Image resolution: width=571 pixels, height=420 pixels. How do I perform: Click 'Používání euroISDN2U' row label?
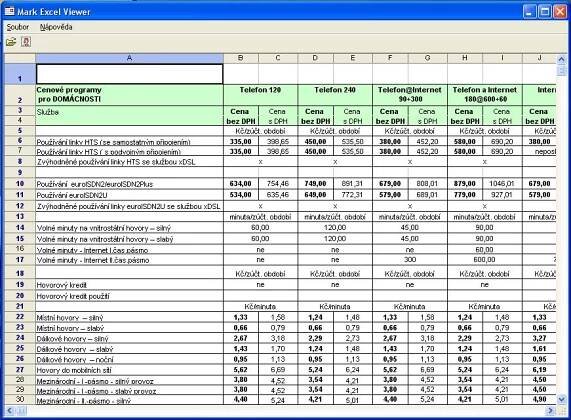[72, 195]
